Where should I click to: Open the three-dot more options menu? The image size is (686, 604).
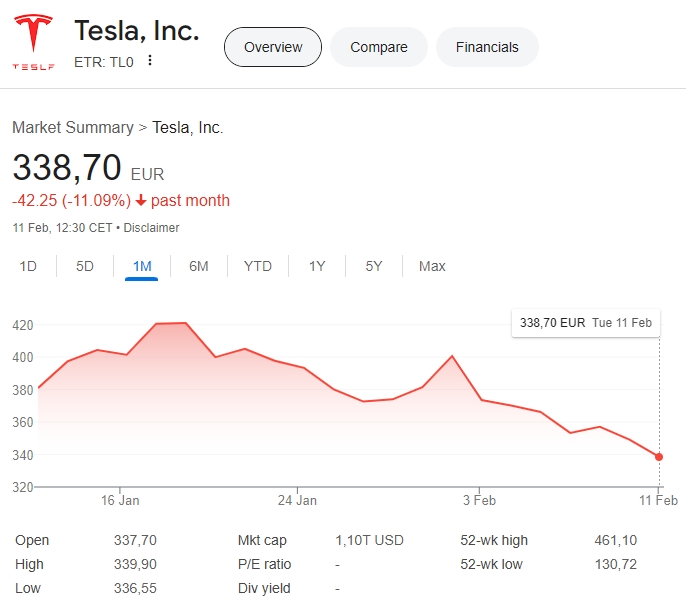pyautogui.click(x=150, y=61)
